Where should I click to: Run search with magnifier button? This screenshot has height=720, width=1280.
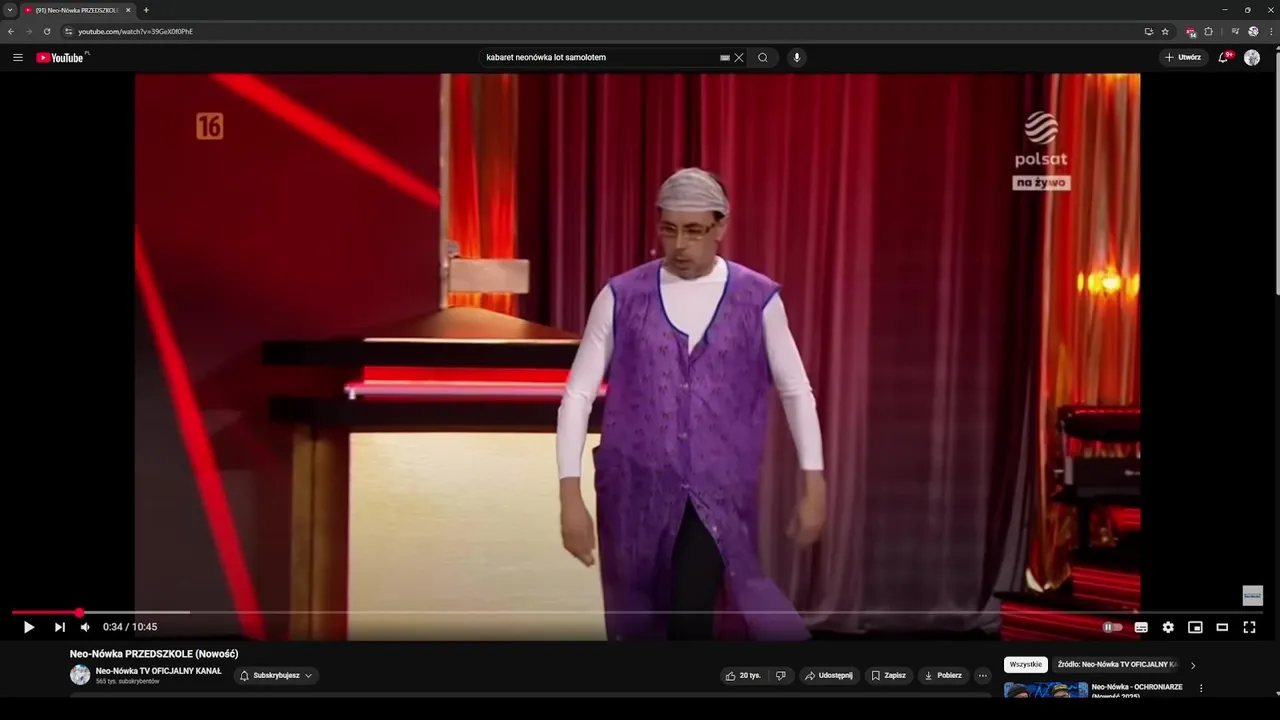pos(763,57)
